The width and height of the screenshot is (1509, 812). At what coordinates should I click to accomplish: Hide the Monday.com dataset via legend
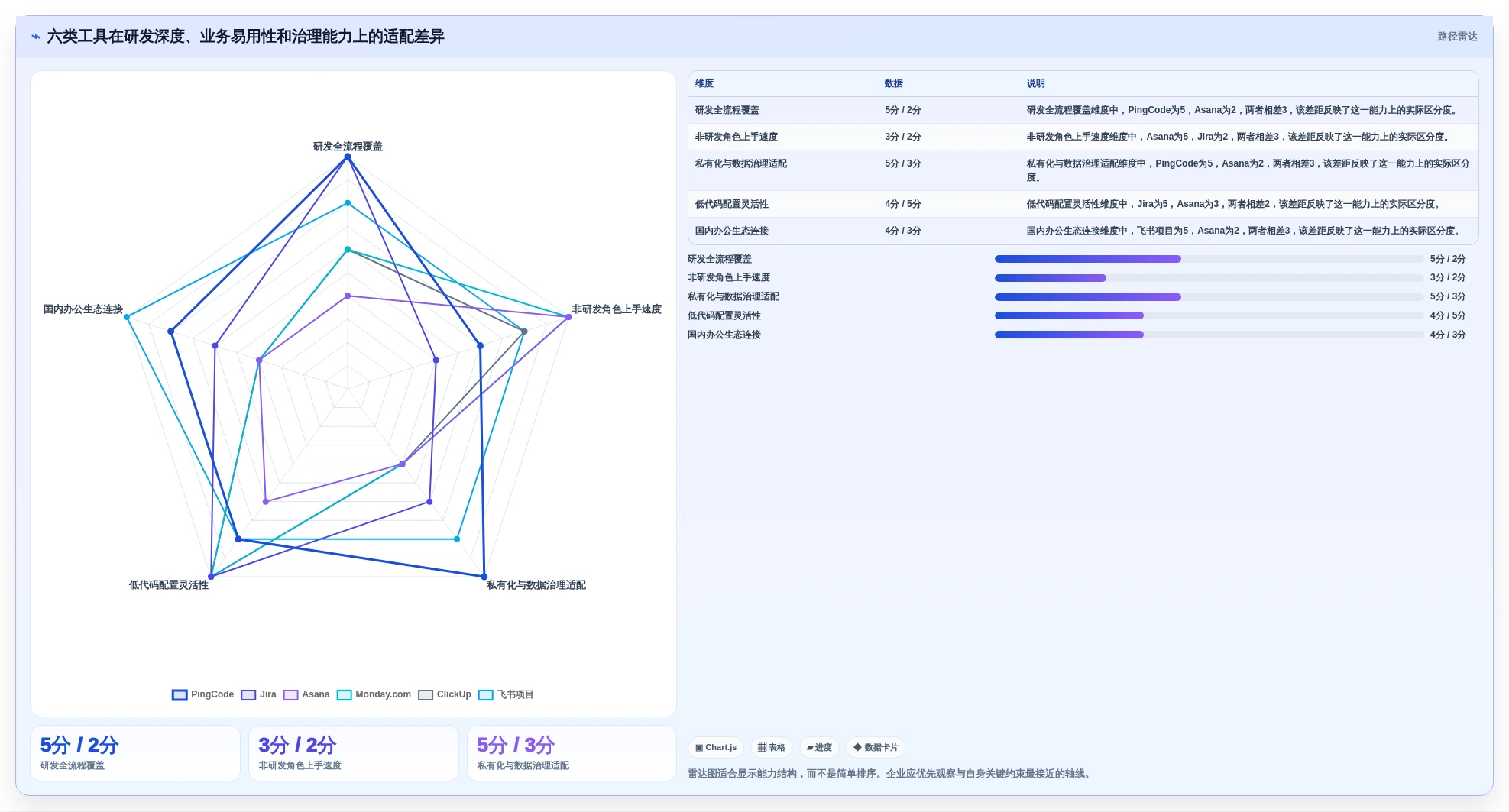344,695
